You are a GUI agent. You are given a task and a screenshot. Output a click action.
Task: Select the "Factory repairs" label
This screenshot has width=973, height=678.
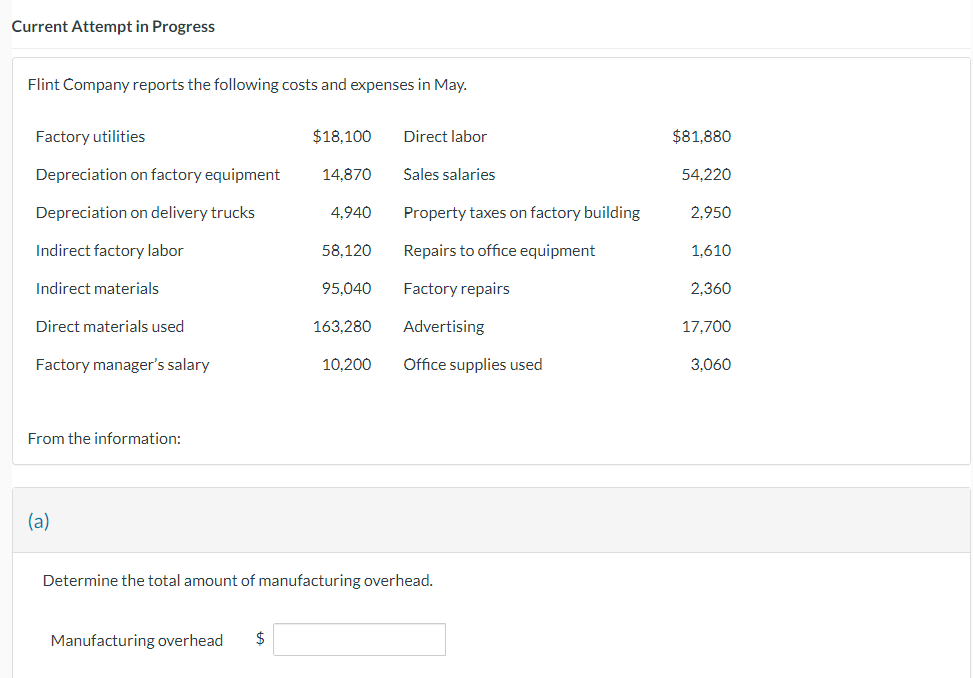coord(456,289)
